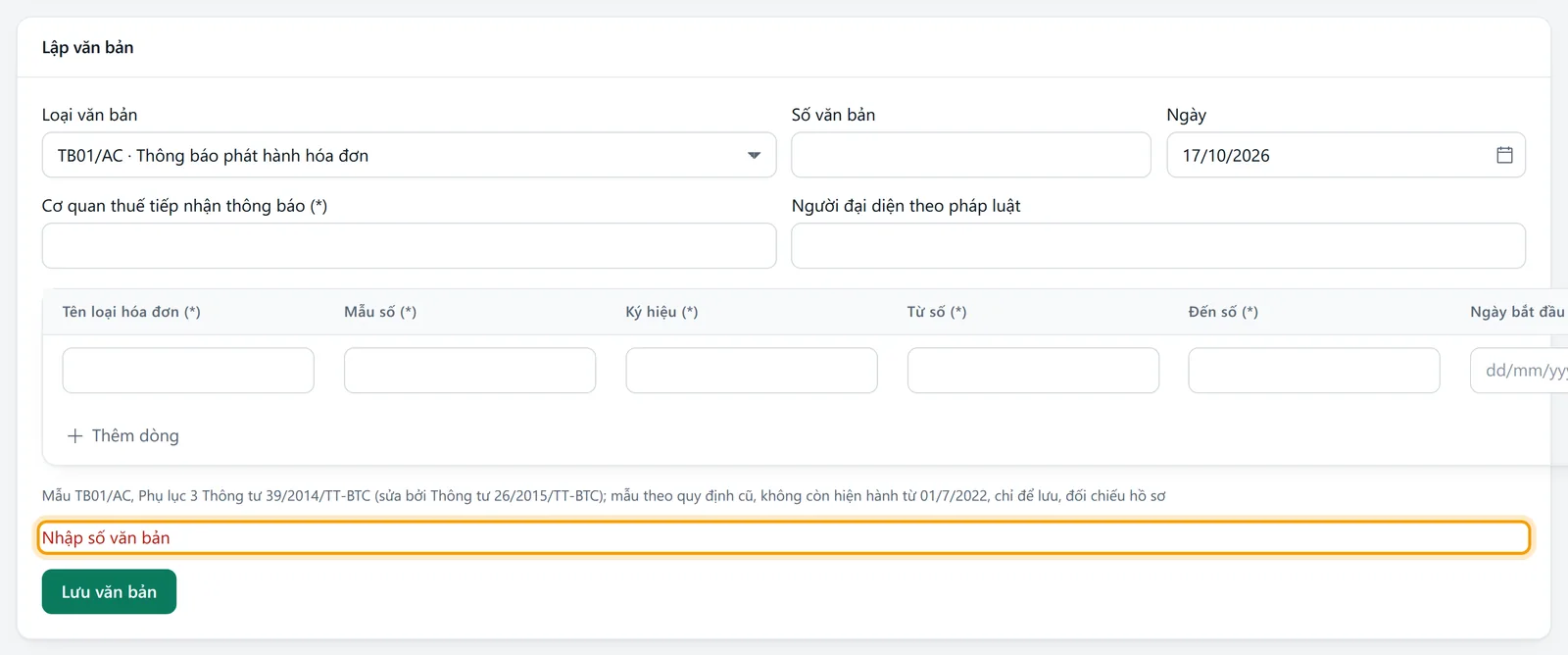Click the Đến số (*) column header
Screen dimensions: 1568x655
[x=1223, y=312]
